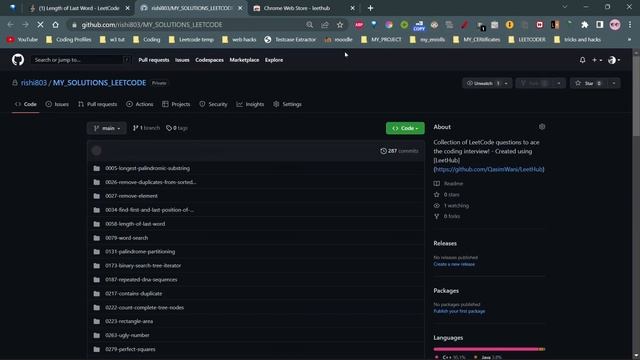
Task: Open Codespaces in top navigation
Action: 209,60
